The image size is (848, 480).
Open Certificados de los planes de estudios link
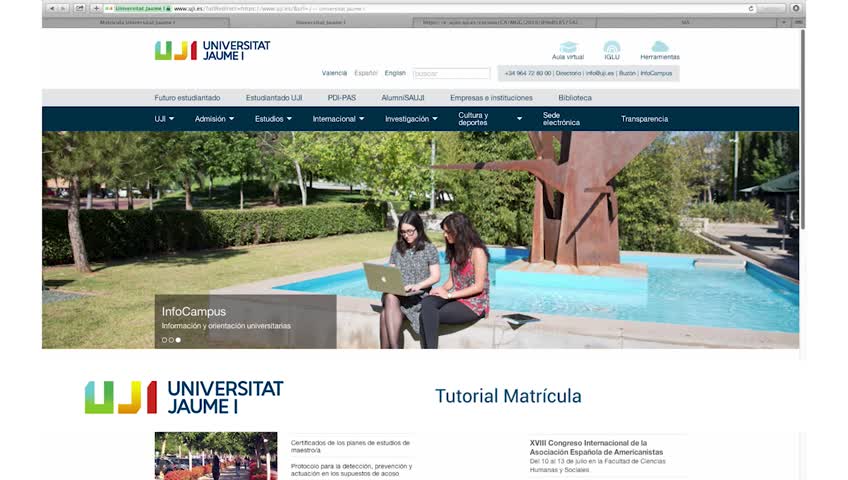350,446
